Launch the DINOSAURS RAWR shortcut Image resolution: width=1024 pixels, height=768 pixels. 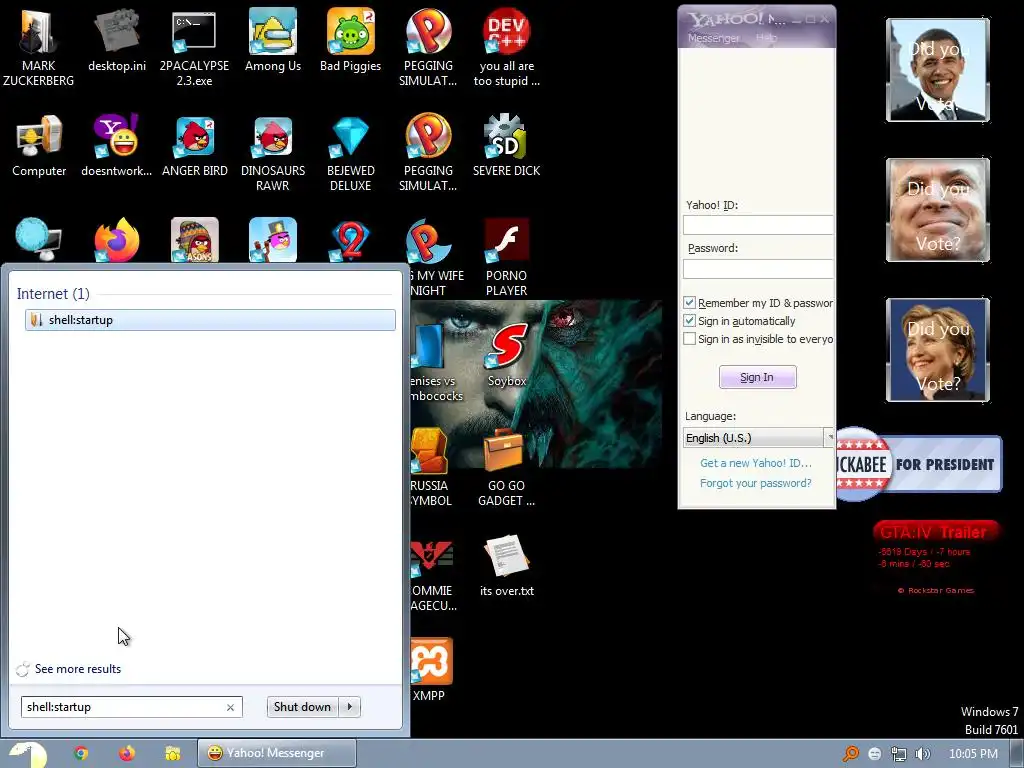[x=272, y=152]
